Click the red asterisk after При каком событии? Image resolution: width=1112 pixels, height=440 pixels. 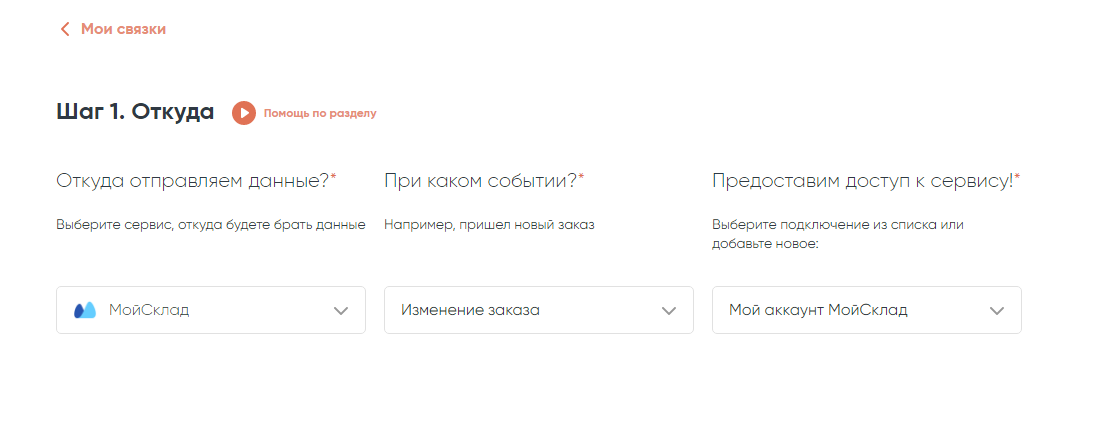581,177
